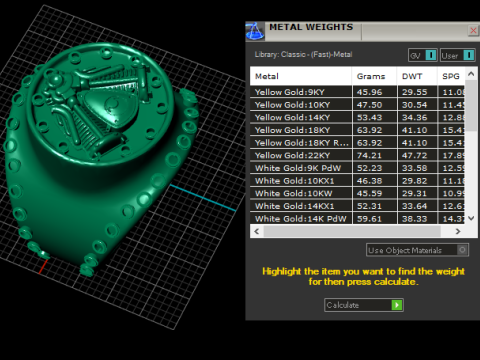Select the Yellow Gold:18KY R... row
This screenshot has height=360, width=480.
click(x=358, y=143)
